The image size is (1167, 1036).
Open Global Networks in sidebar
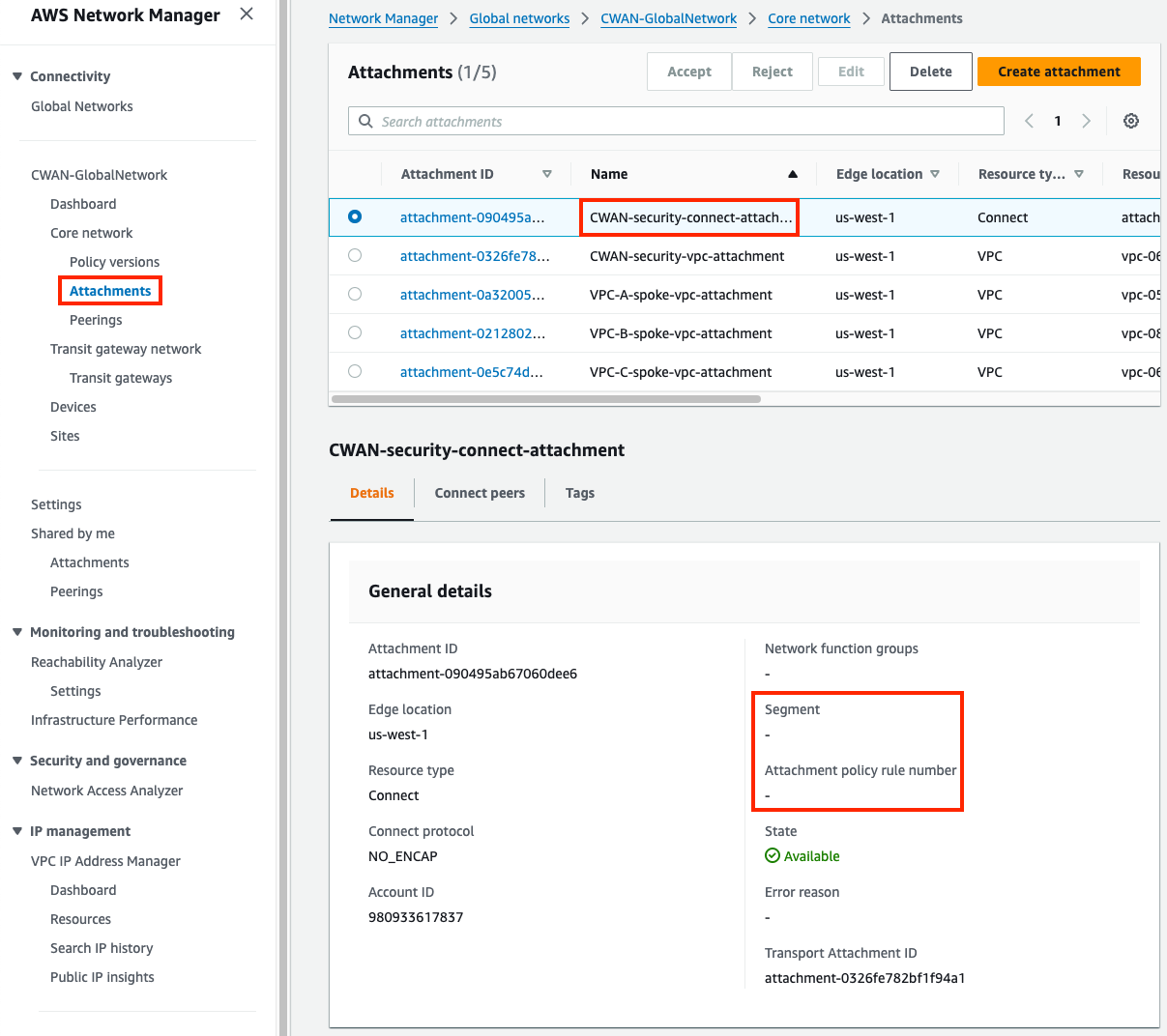click(82, 106)
